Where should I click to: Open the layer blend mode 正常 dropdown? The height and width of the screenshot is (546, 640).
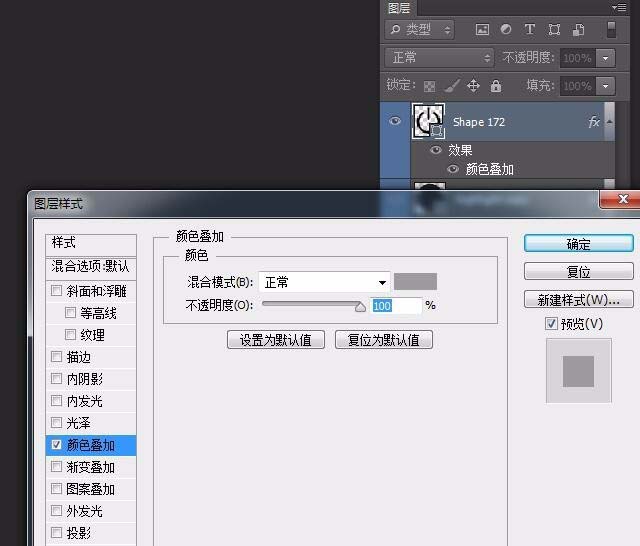(x=440, y=58)
